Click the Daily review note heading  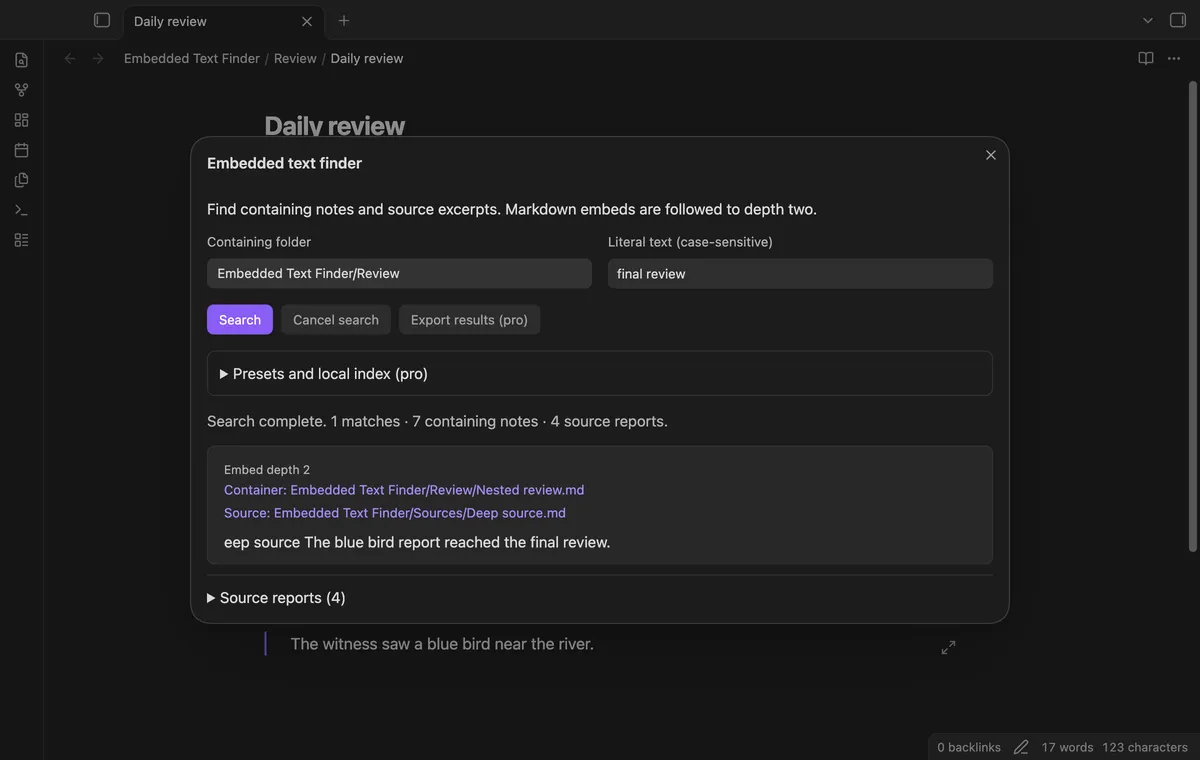[x=335, y=126]
